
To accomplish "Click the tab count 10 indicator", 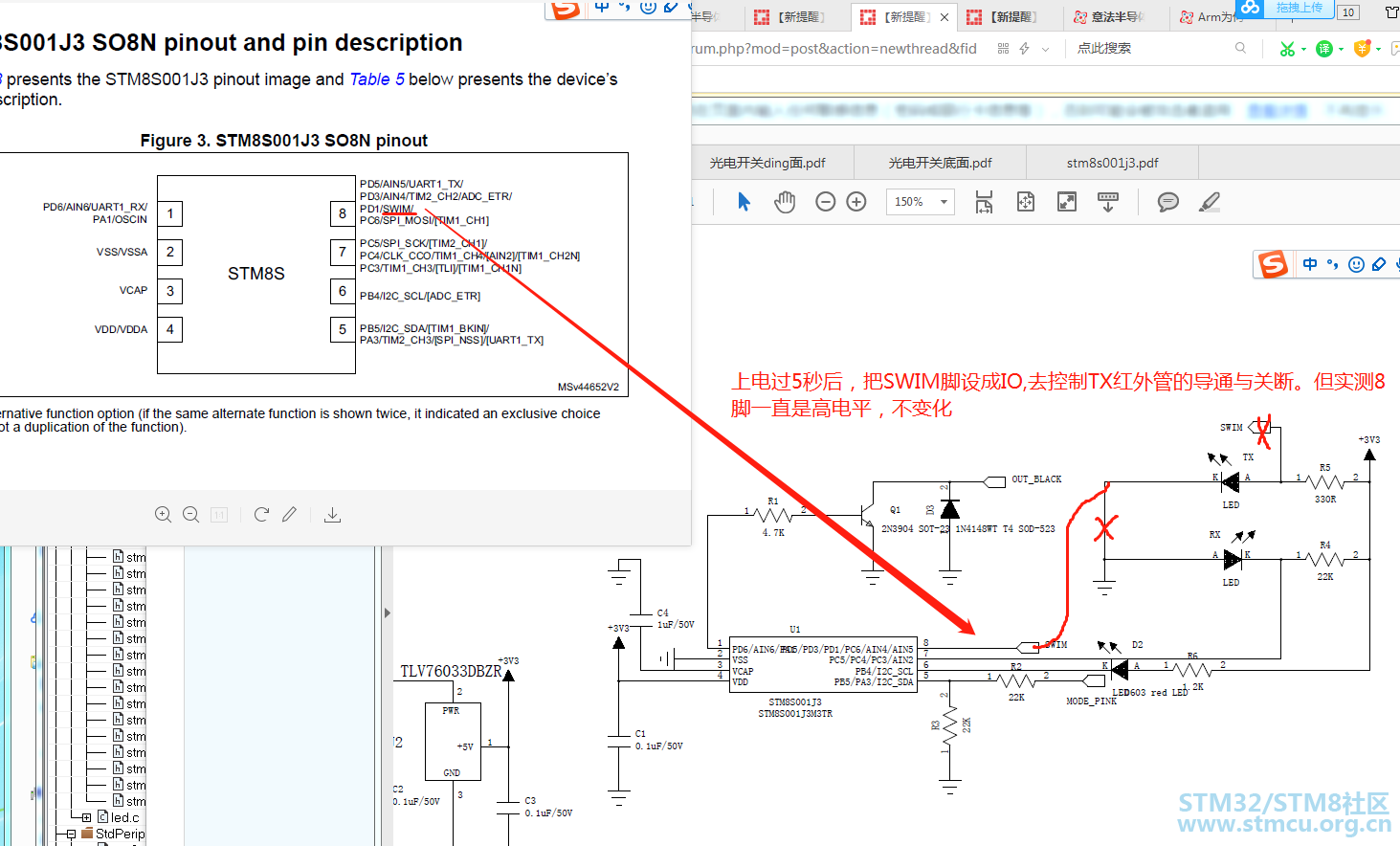I will click(x=1348, y=12).
